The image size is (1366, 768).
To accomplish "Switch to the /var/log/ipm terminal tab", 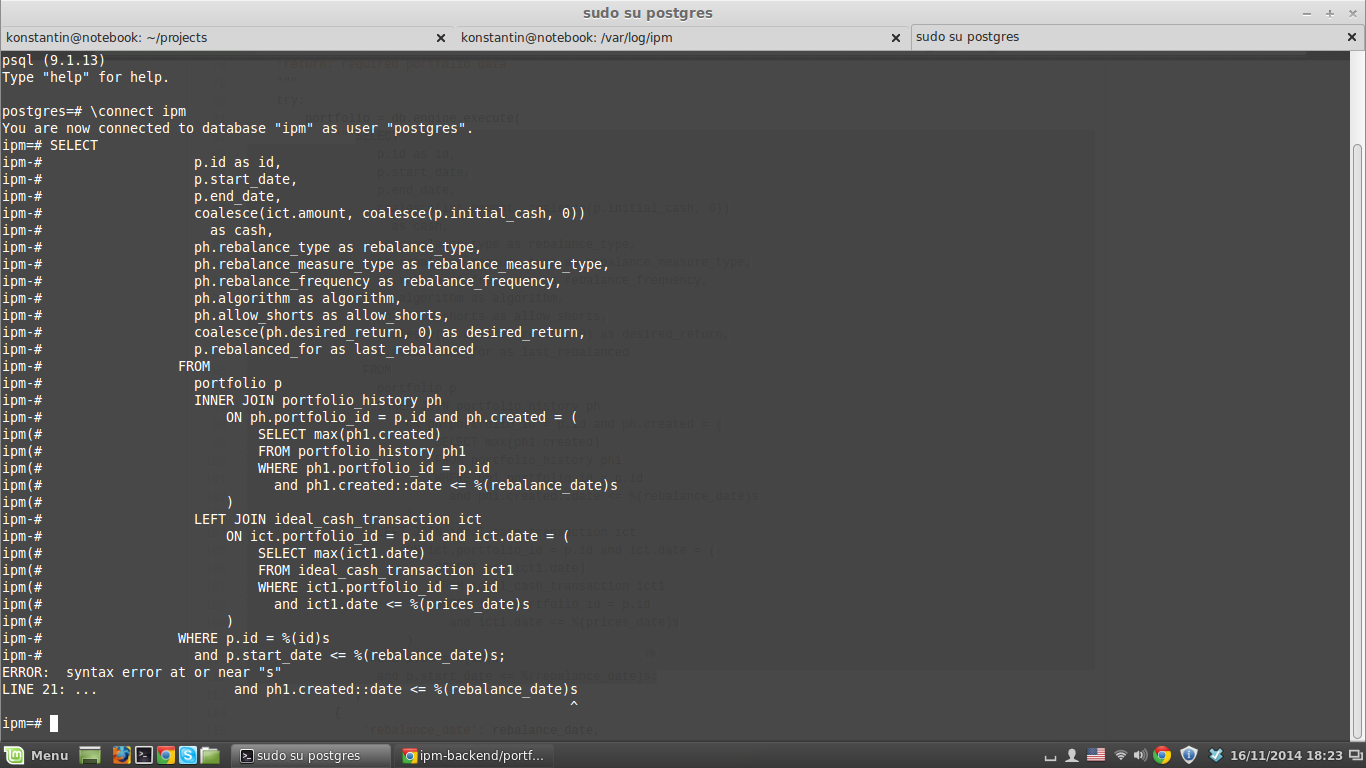I will tap(681, 37).
